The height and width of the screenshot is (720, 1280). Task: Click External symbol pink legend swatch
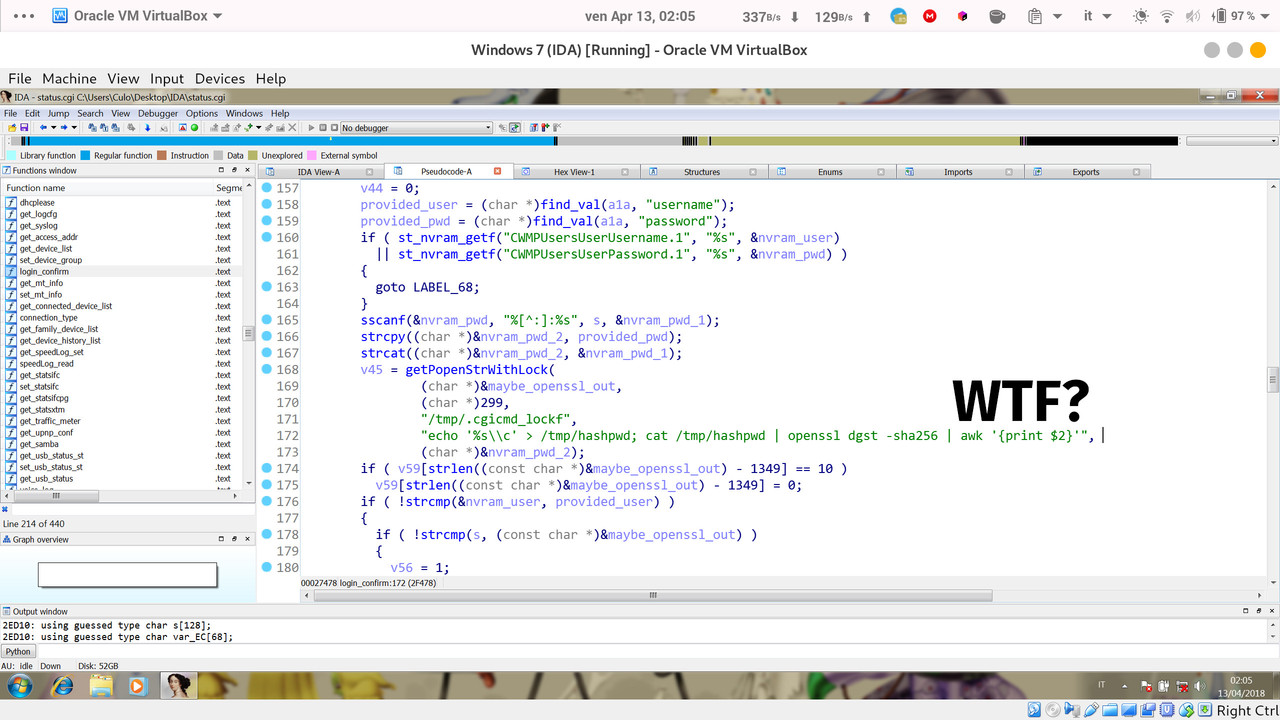pos(312,155)
